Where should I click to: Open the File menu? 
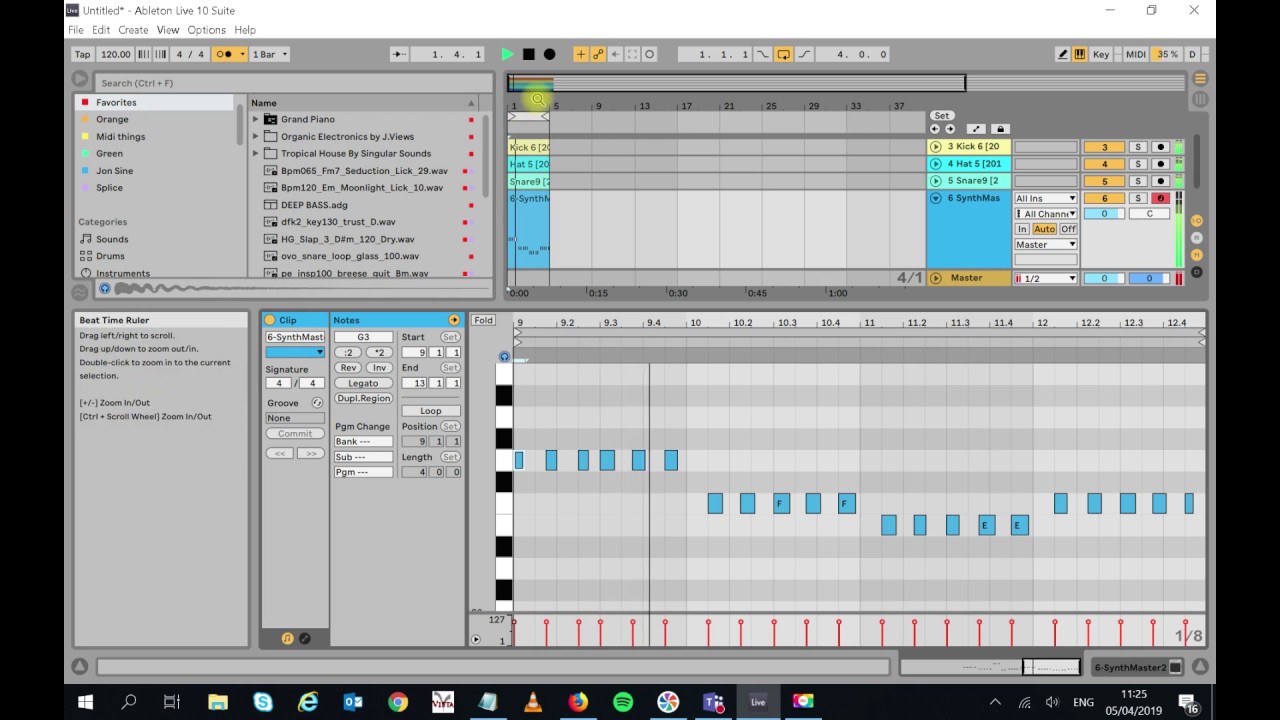point(75,30)
